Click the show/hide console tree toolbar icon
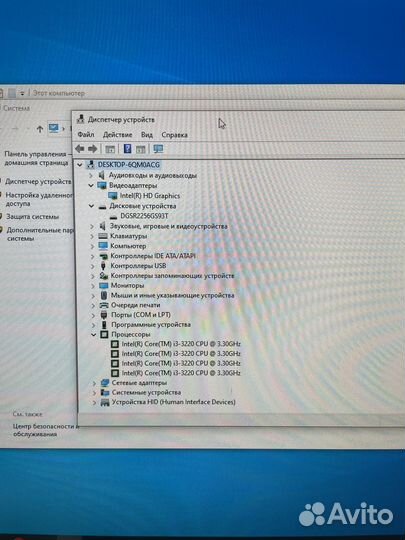This screenshot has width=405, height=540. tap(110, 149)
